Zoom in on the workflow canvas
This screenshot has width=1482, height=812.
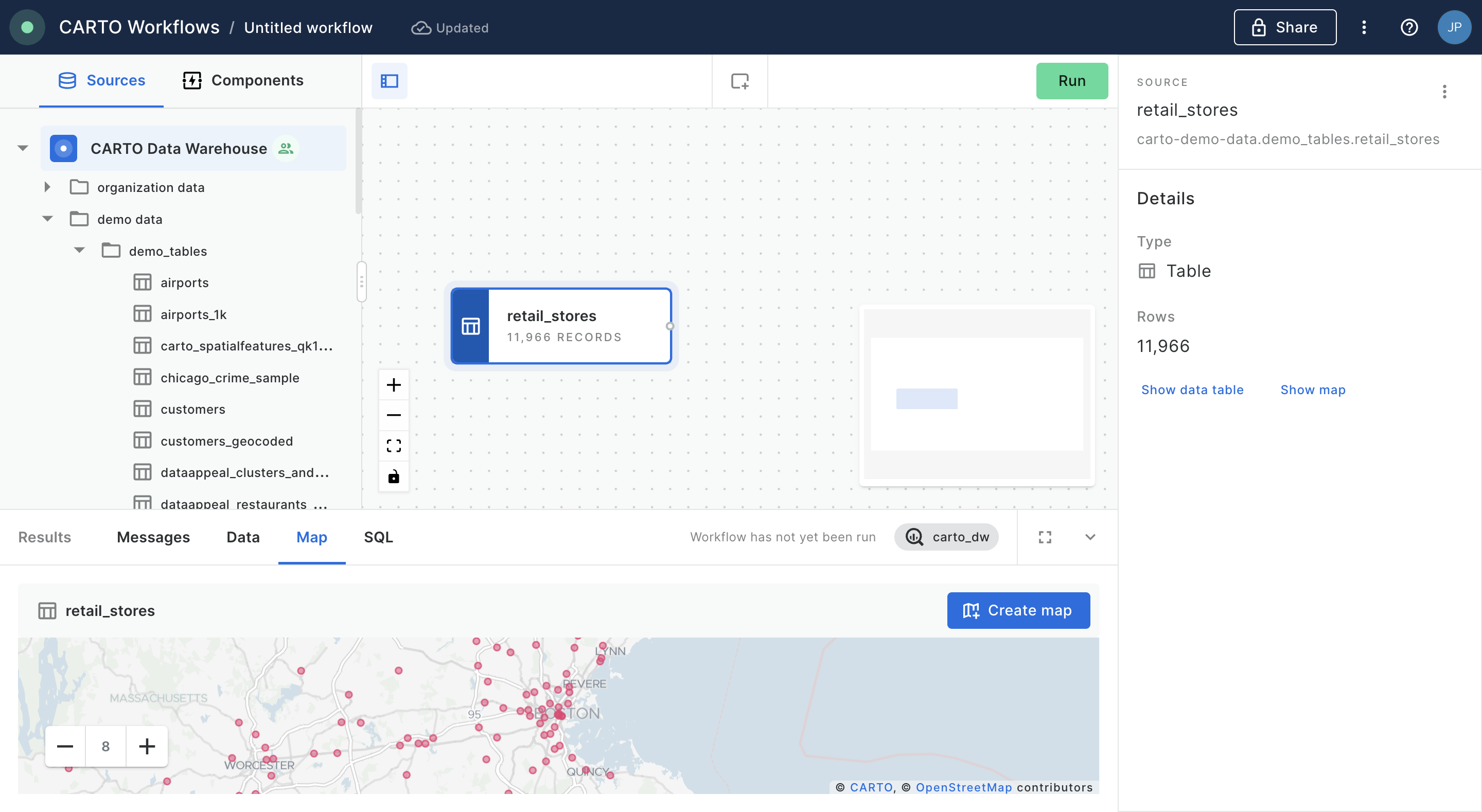click(x=394, y=384)
